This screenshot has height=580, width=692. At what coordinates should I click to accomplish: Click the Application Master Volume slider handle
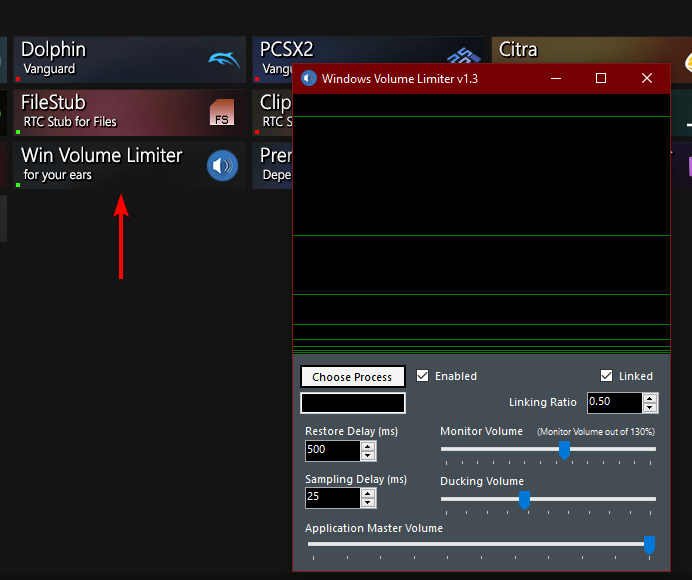point(649,545)
